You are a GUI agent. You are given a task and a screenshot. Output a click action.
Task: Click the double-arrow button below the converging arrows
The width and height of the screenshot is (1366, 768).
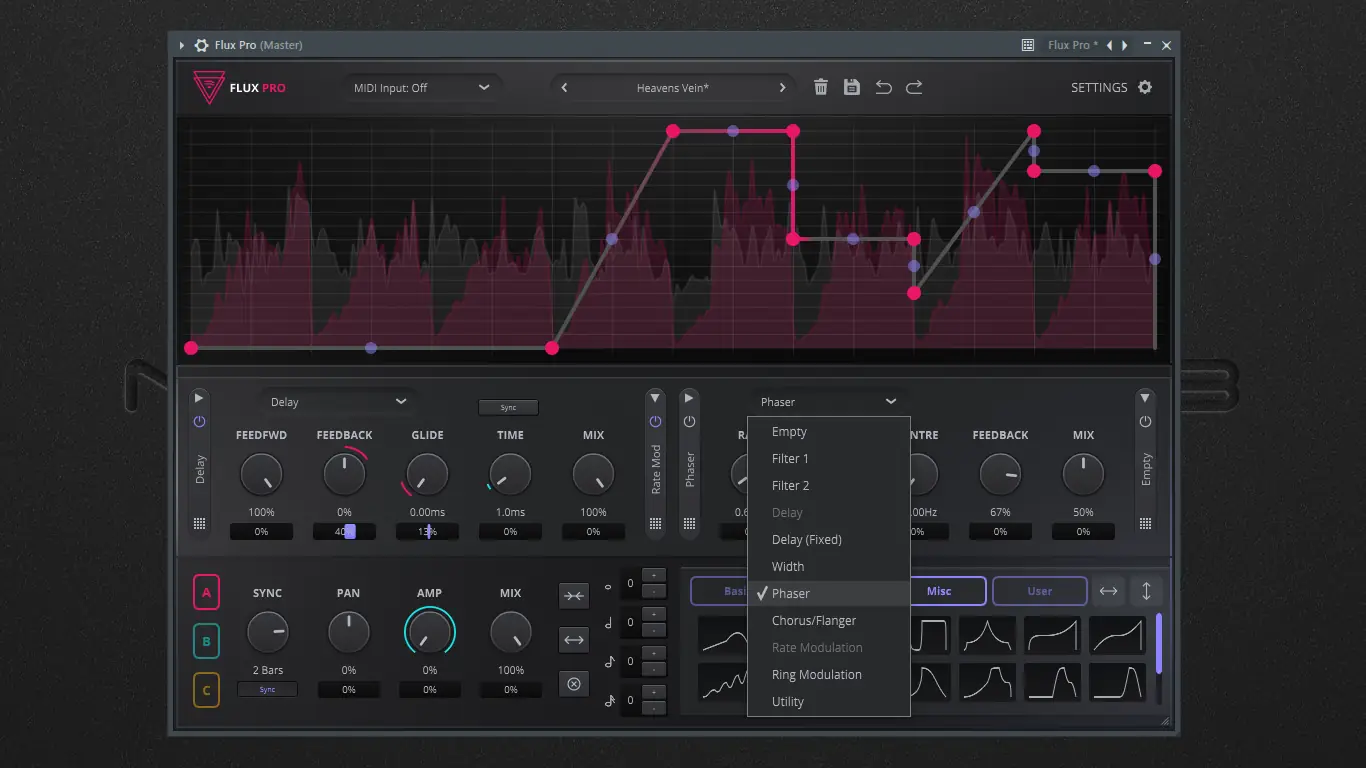tap(574, 639)
